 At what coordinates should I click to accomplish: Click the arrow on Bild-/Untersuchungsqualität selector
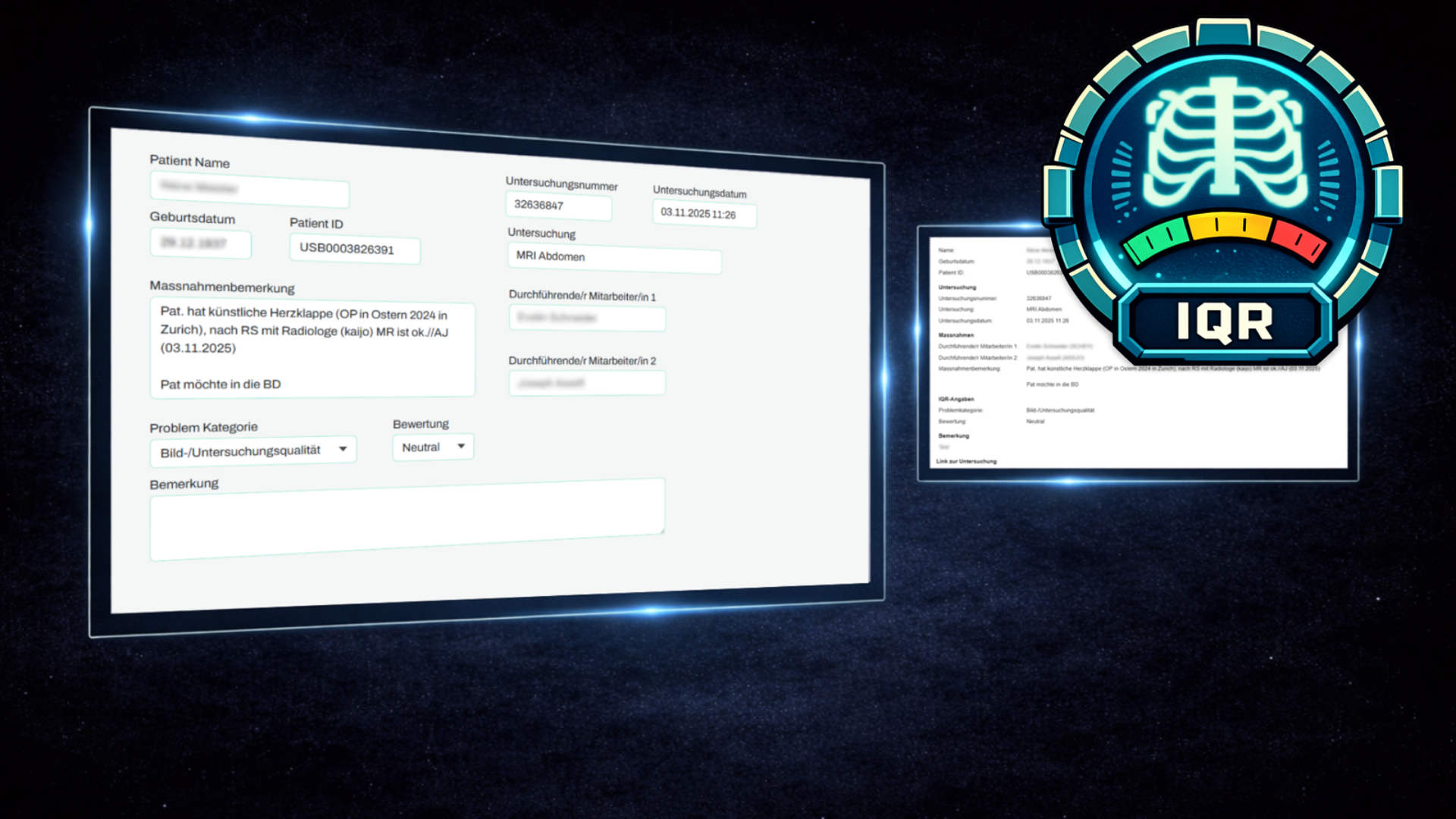point(343,449)
